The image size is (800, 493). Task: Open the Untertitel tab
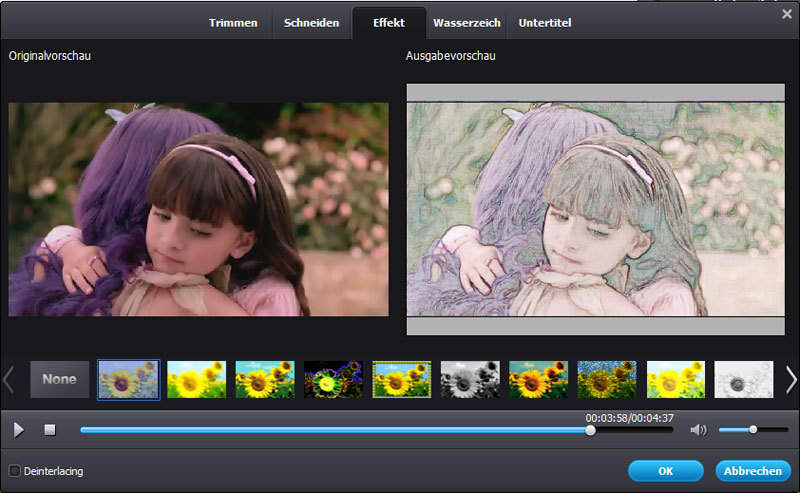tap(545, 22)
